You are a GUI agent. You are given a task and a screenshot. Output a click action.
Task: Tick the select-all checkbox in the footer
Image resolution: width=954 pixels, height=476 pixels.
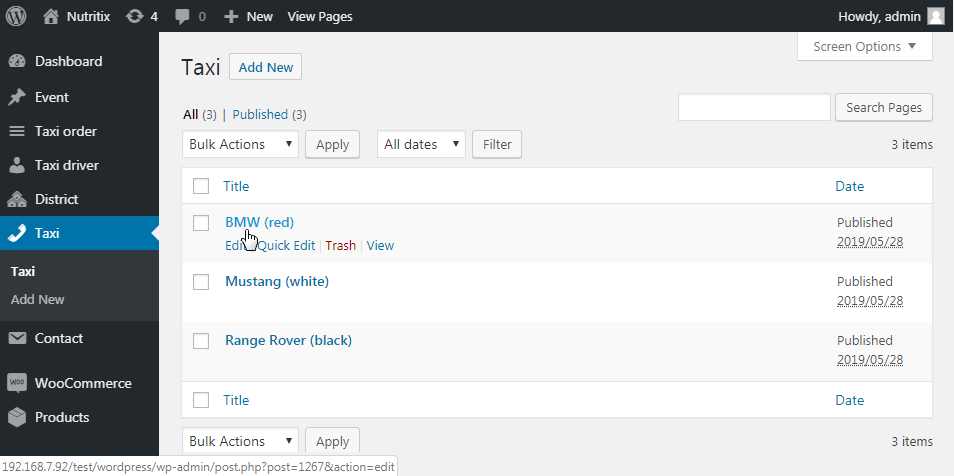point(201,400)
